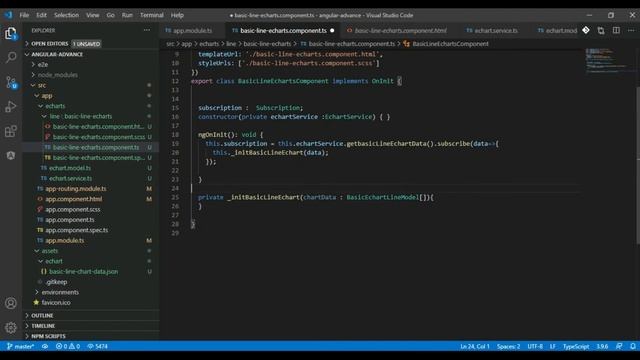Open the Help menu
Viewport: 640px width, 360px height.
pos(177,15)
